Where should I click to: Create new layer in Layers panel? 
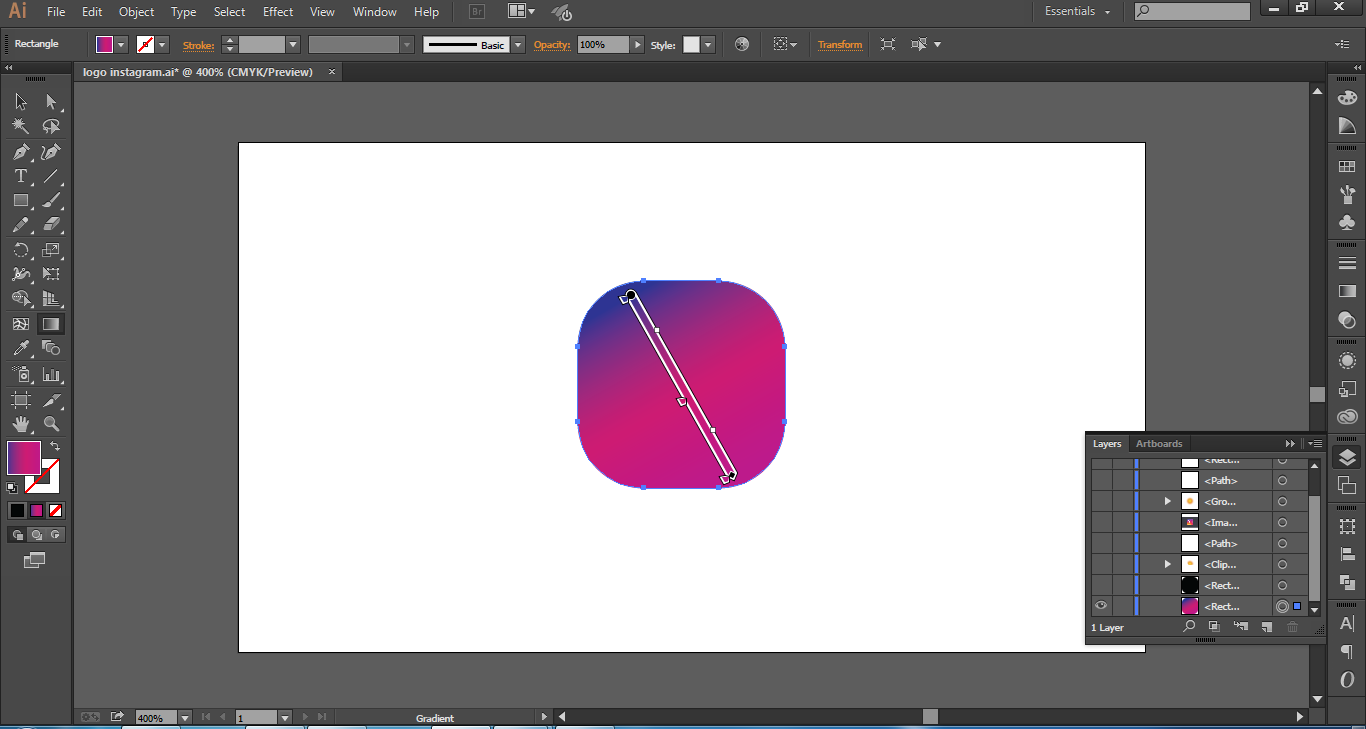pos(1266,627)
